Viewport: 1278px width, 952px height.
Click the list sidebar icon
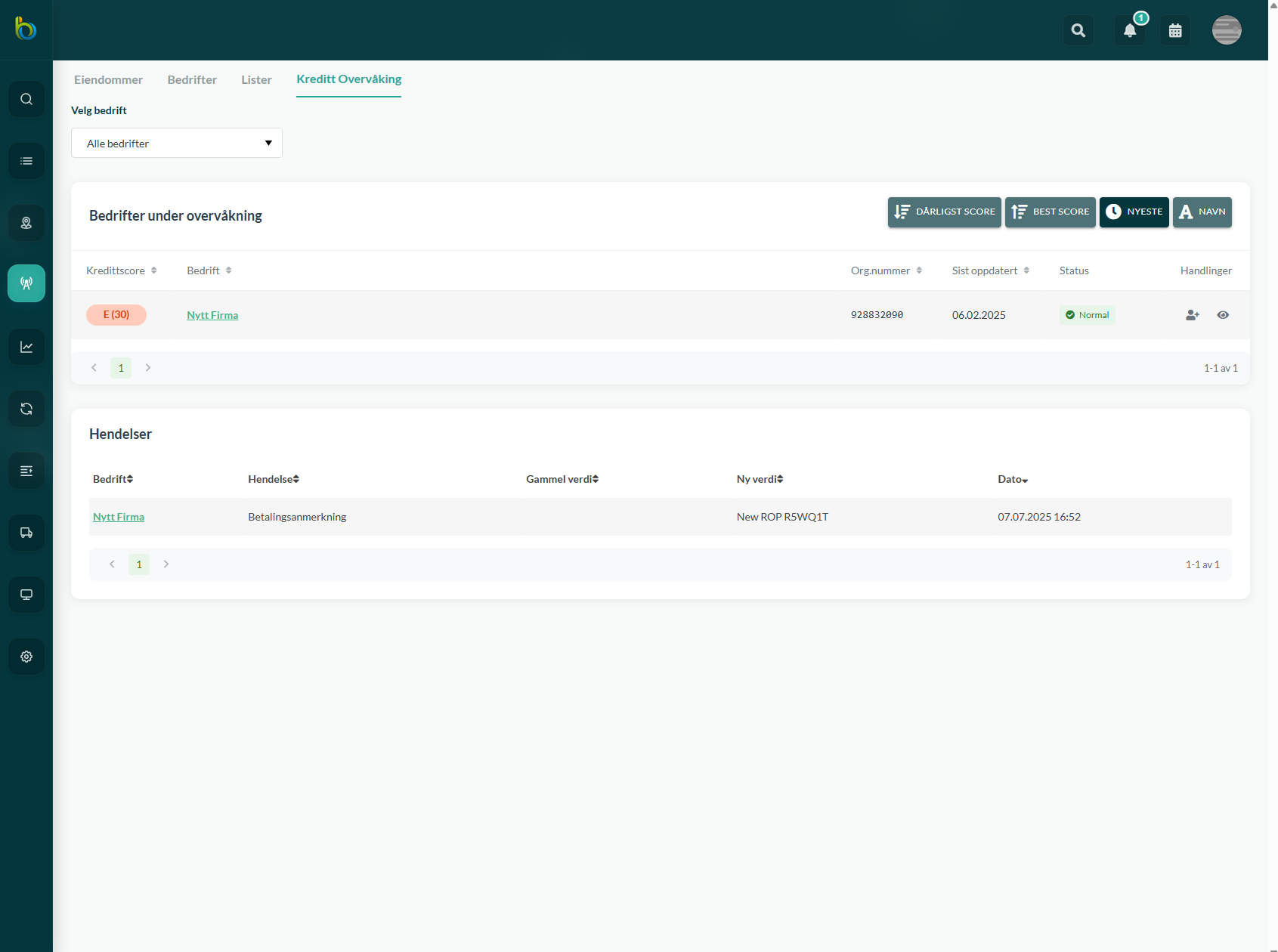point(26,161)
